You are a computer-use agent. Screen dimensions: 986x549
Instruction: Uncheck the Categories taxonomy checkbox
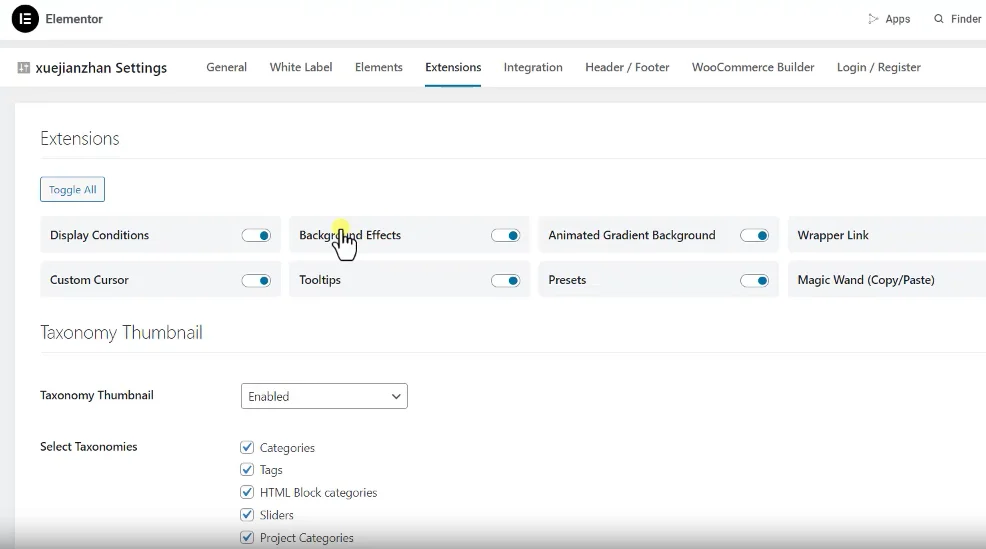click(x=247, y=448)
